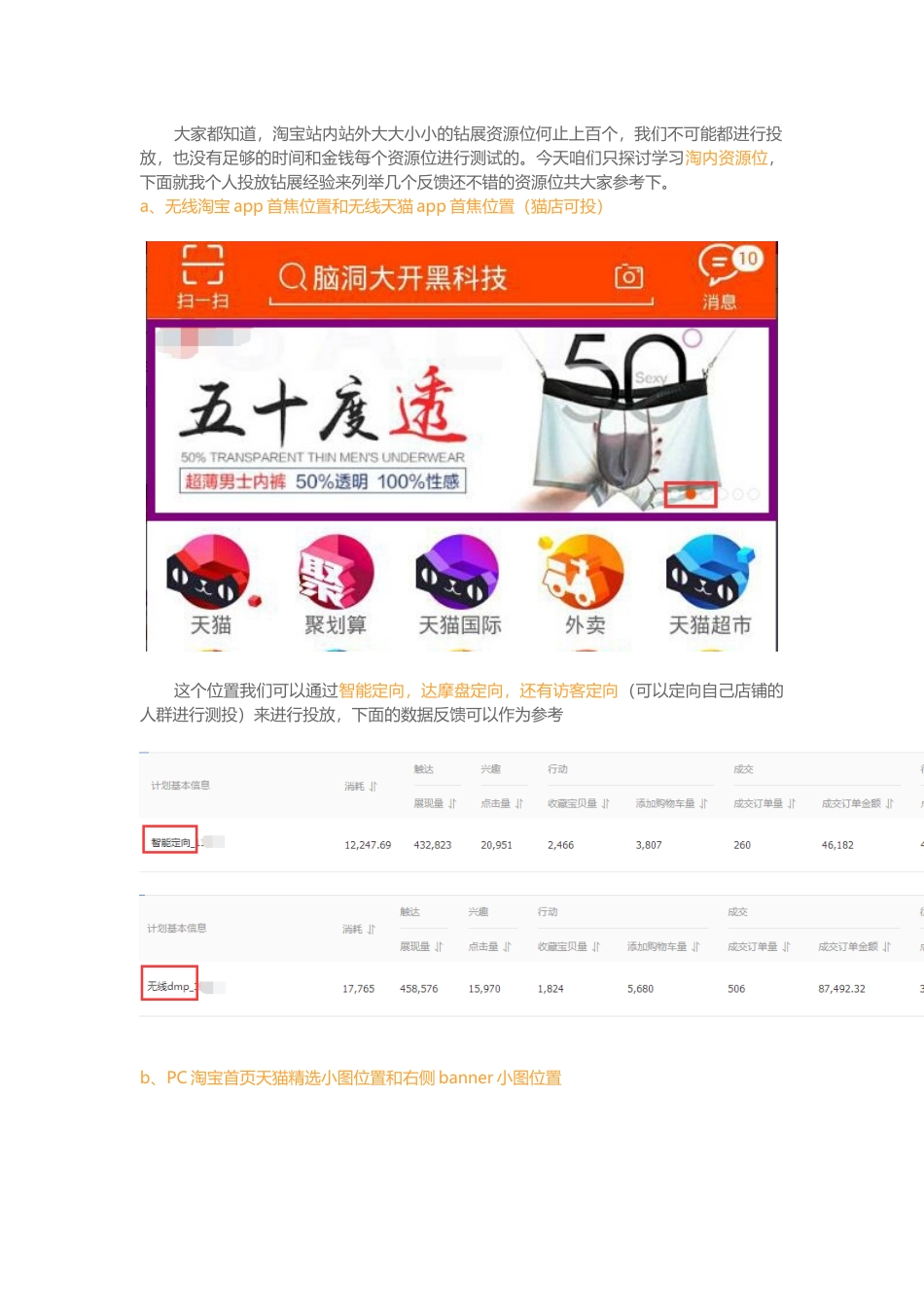Click the 458,576 impressions value
The image size is (924, 1307).
point(419,989)
